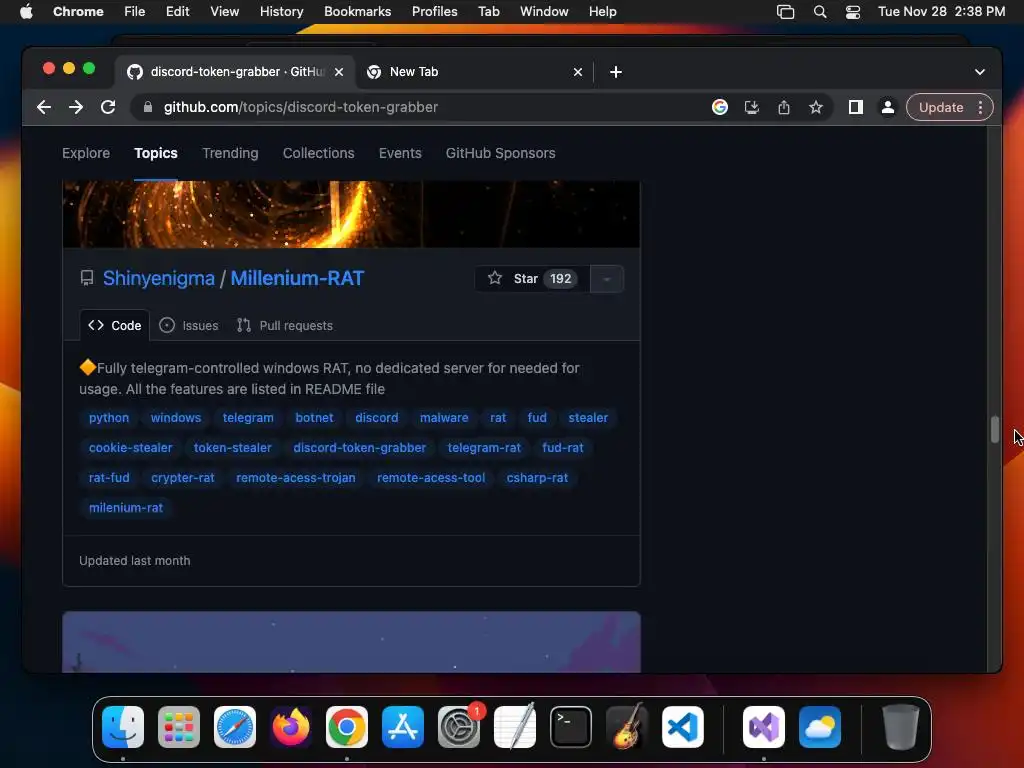Click the browser back arrow
The height and width of the screenshot is (768, 1024).
pos(44,107)
